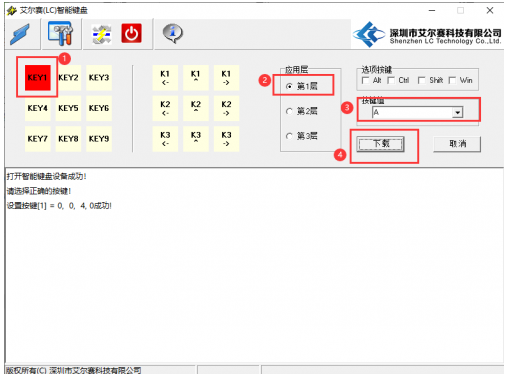The height and width of the screenshot is (379, 511).
Task: Select the K1 left arrow knob key
Action: click(165, 78)
